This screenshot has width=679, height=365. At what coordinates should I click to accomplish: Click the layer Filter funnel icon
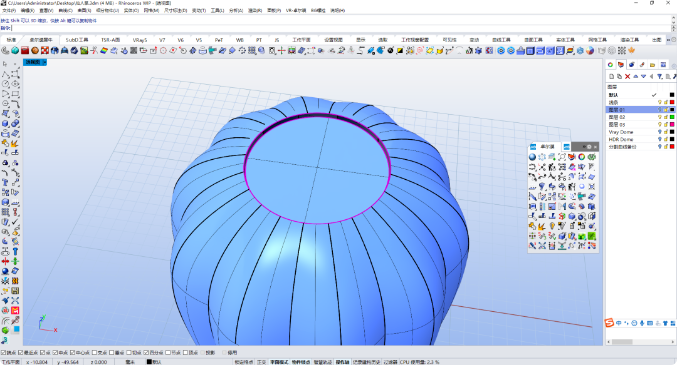pyautogui.click(x=660, y=77)
